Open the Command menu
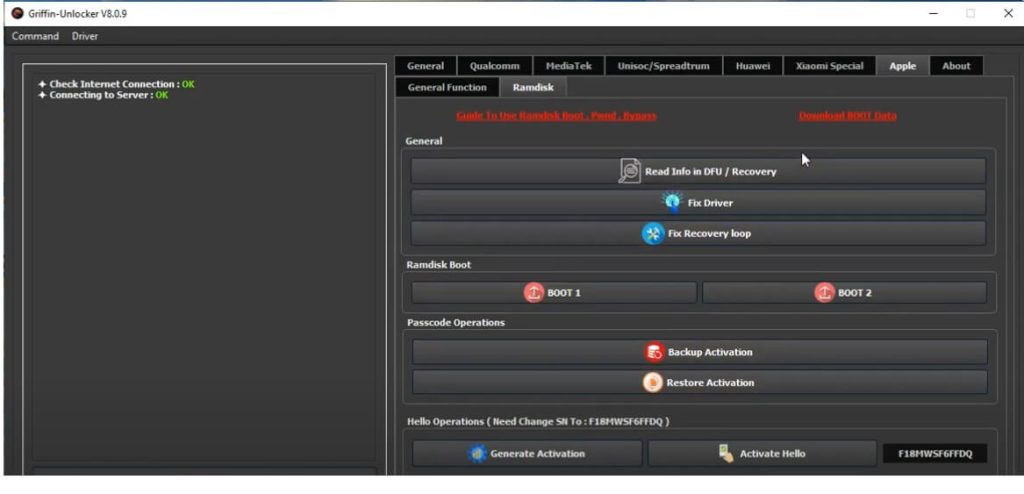Image resolution: width=1024 pixels, height=494 pixels. point(35,37)
